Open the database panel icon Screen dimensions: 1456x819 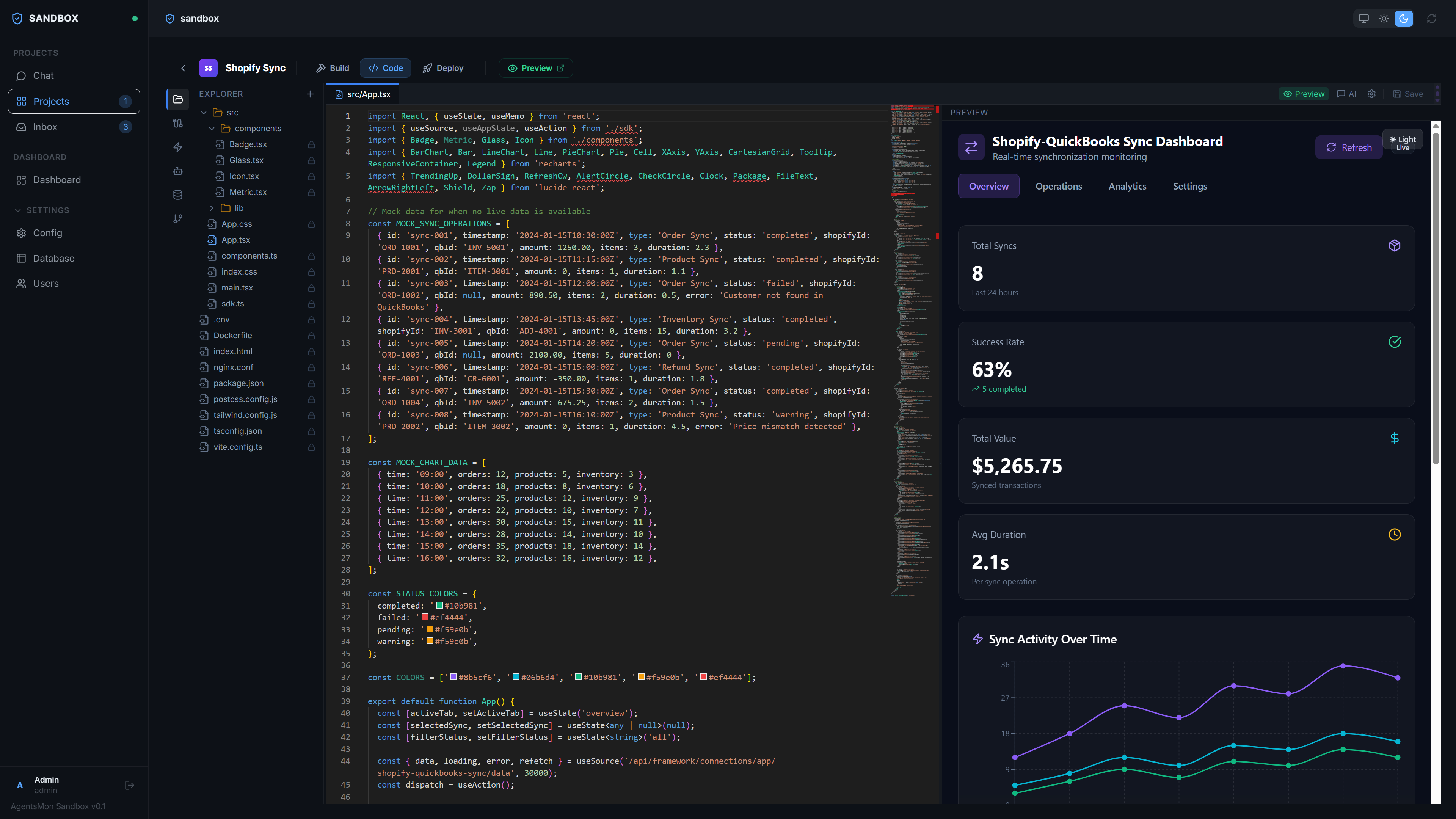coord(177,195)
